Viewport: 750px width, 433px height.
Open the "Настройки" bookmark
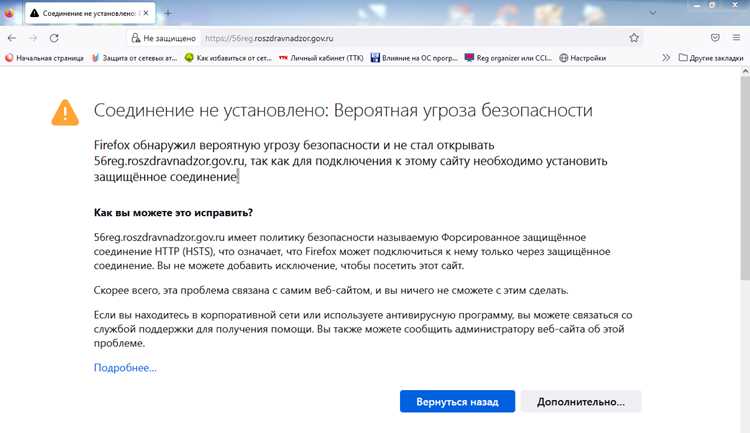click(583, 58)
